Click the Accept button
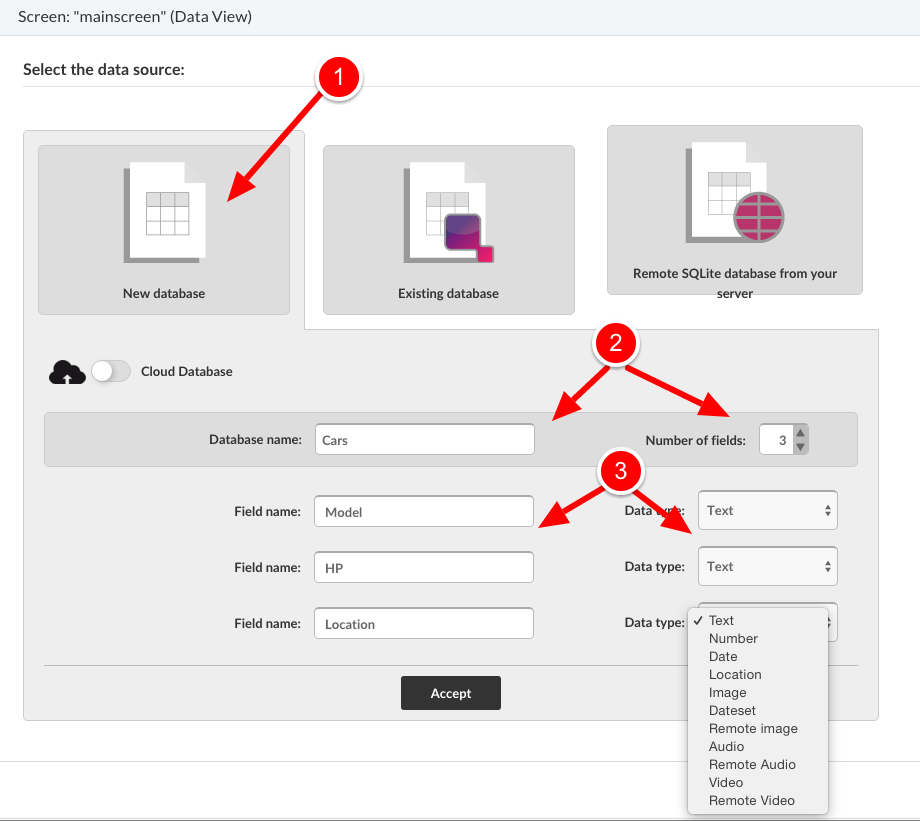 click(451, 693)
